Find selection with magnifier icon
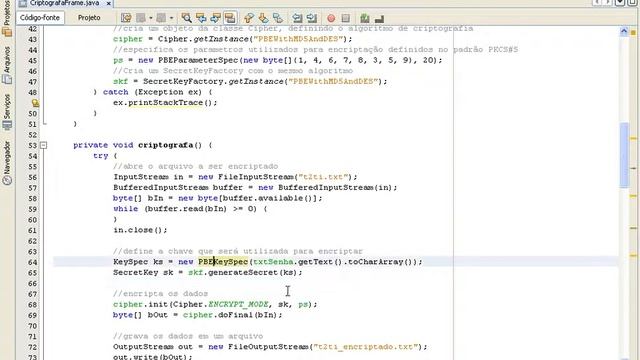Screen dimensions: 640x360 coord(187,18)
